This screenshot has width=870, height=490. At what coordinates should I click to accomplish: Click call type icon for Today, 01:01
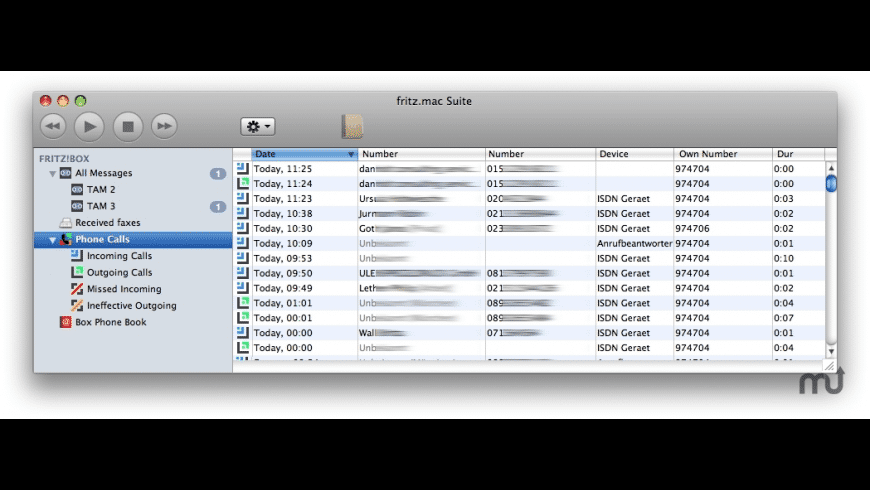242,302
